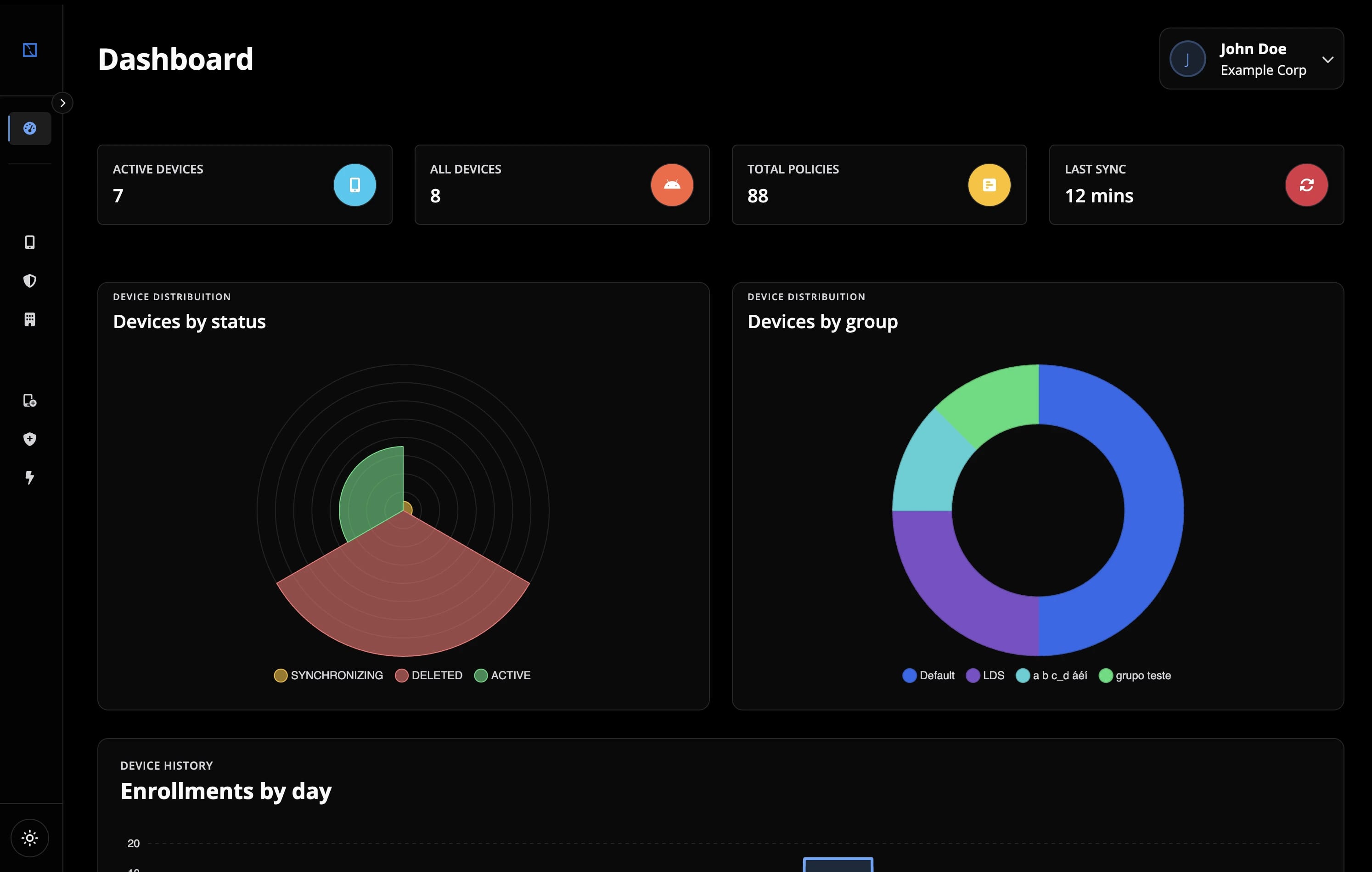Open the policies half-shield sidebar icon
This screenshot has width=1372, height=872.
pos(30,281)
